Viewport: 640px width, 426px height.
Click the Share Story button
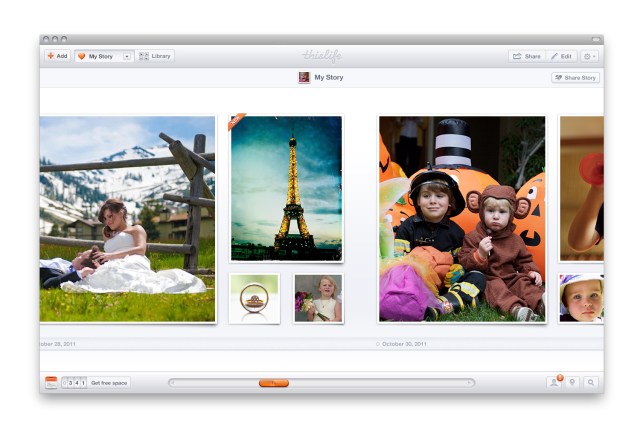pos(576,78)
